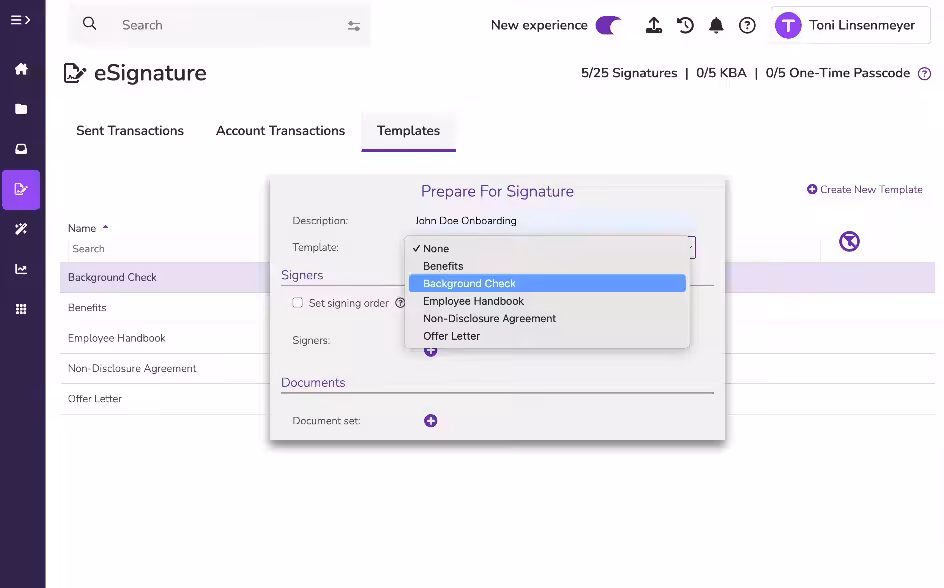Screen dimensions: 944x588
Task: Click the 0/5 One-Time Passcode text
Action: (x=837, y=73)
